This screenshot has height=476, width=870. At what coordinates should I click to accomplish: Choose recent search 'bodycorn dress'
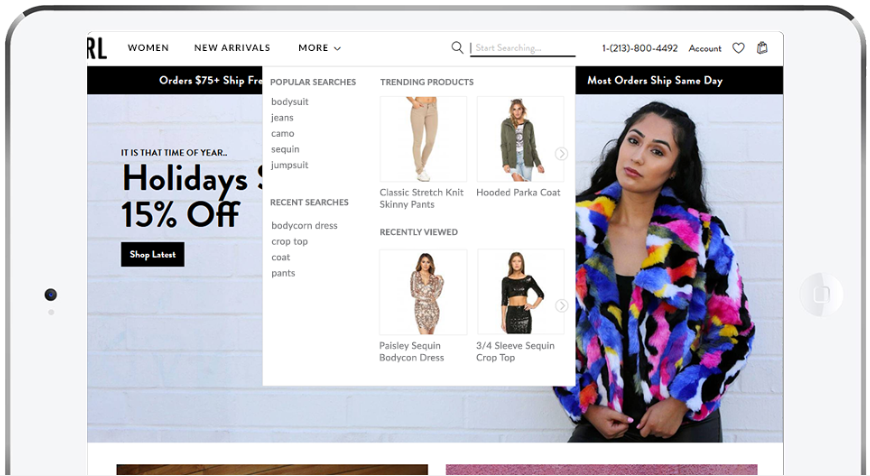pyautogui.click(x=304, y=226)
